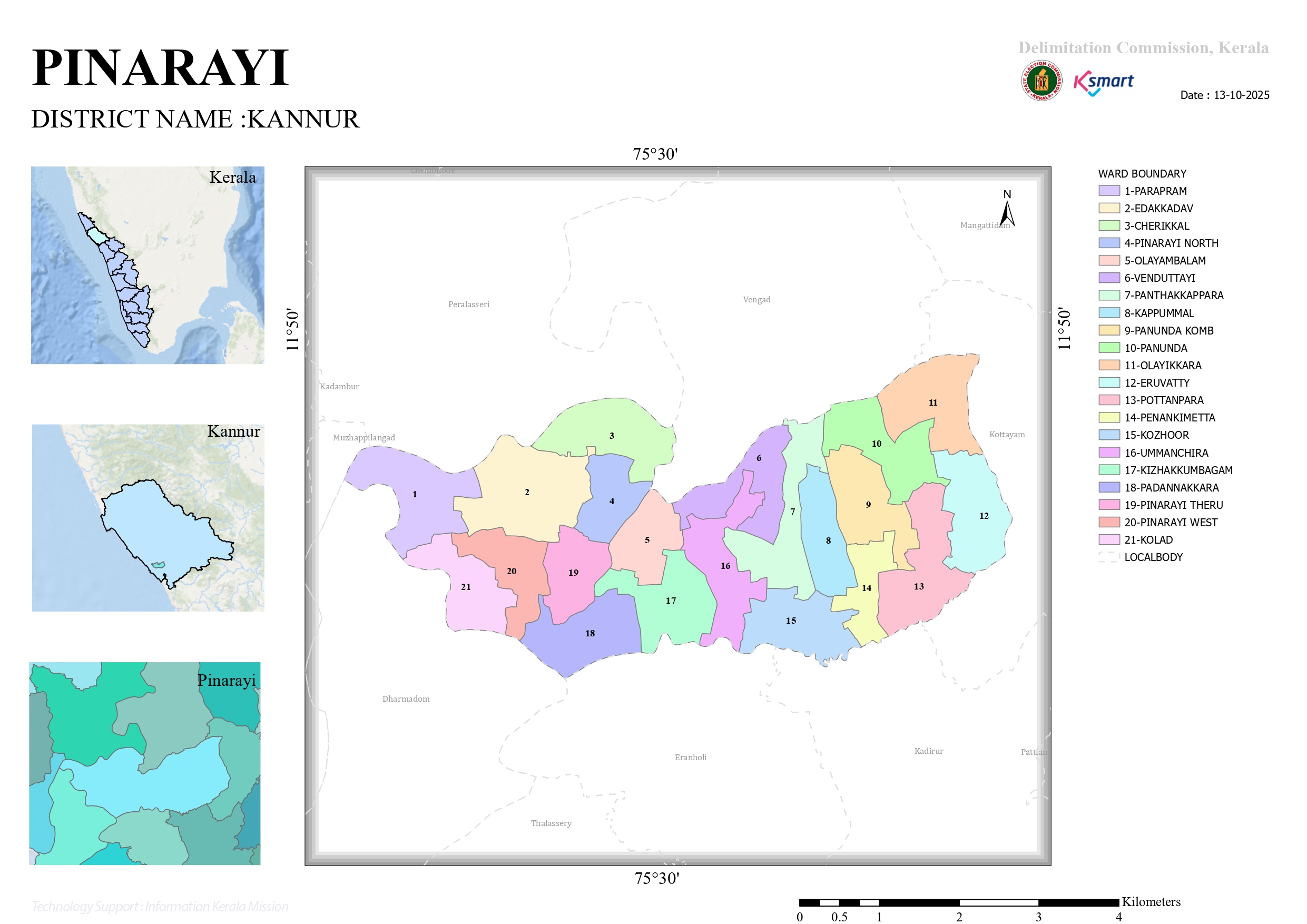Click the 14-PENANKIMETTA legend label
Viewport: 1307px width, 924px height.
point(1170,417)
